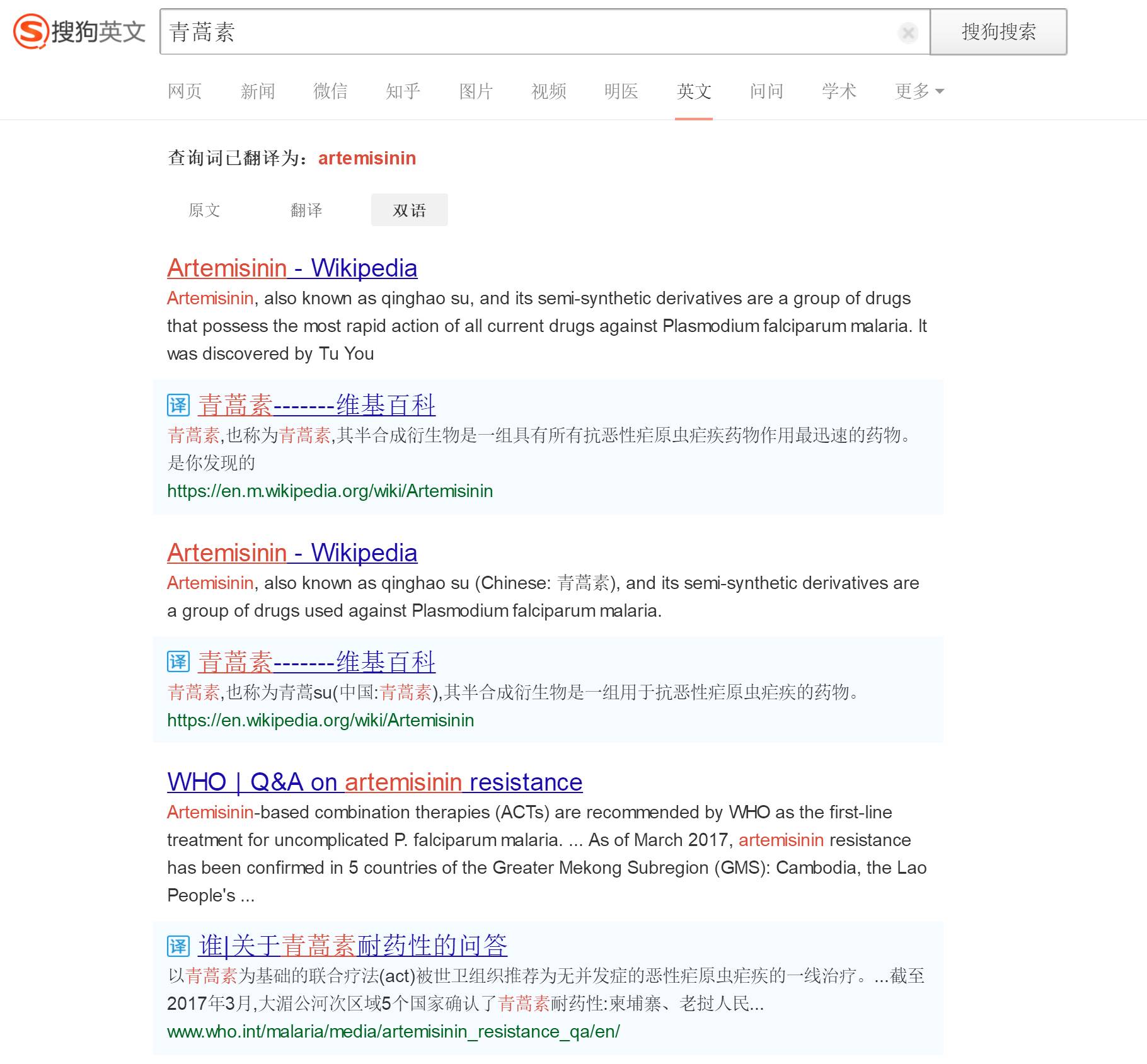The height and width of the screenshot is (1064, 1147).
Task: Open the 知乎 search category
Action: [x=403, y=91]
